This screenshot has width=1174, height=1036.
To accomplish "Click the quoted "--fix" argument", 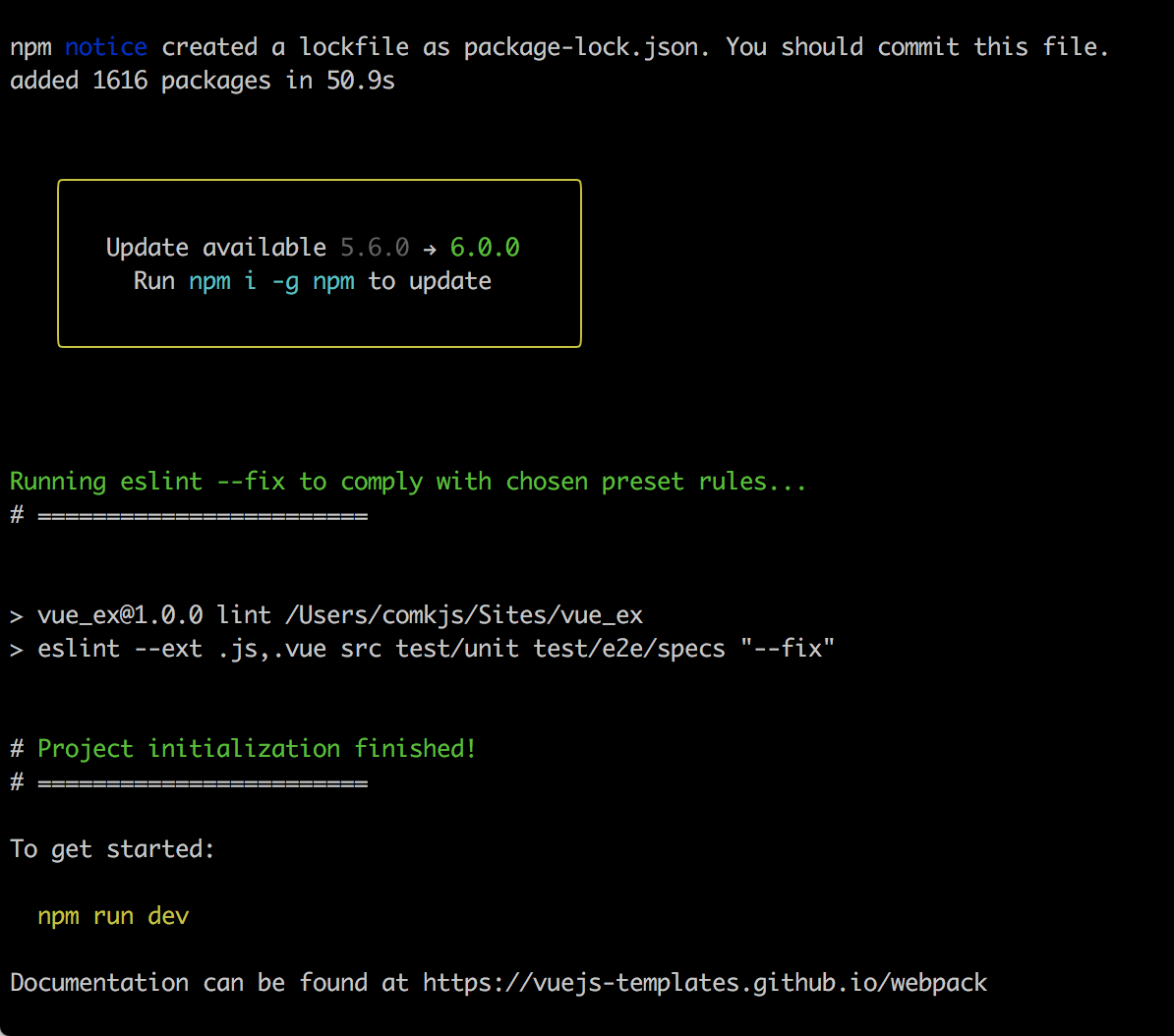I will pos(787,649).
